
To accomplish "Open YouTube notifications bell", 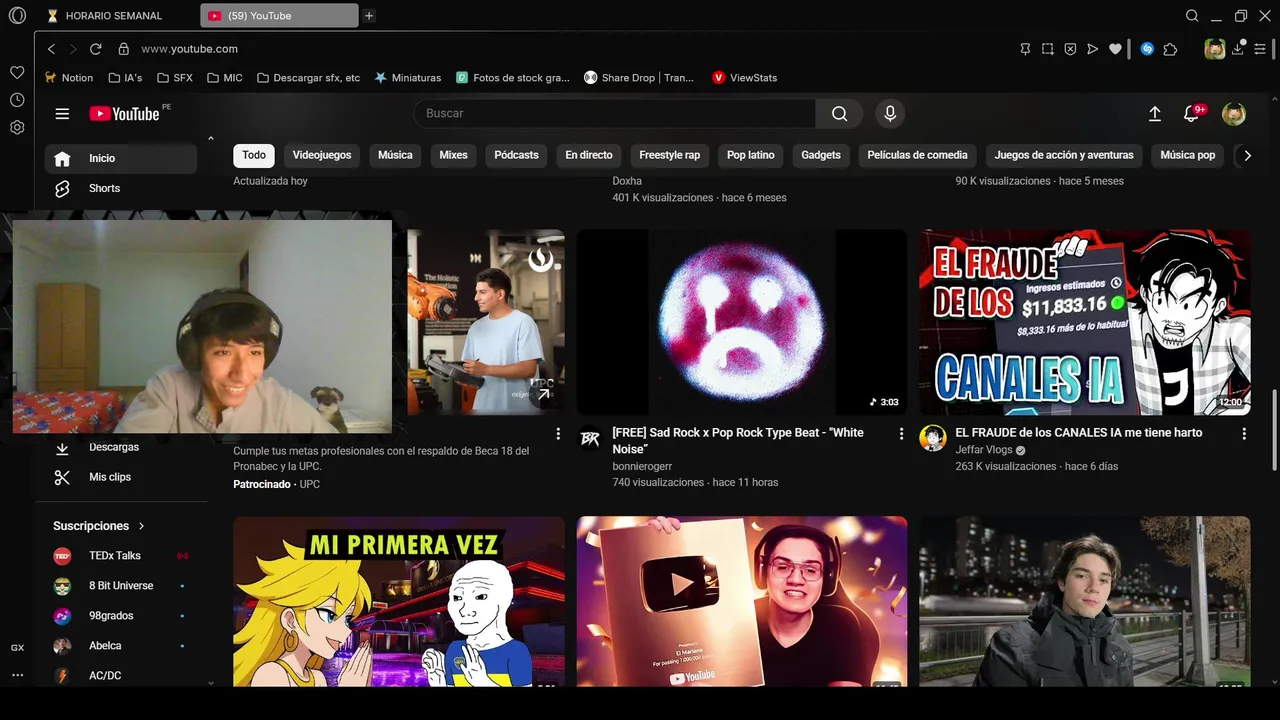I will [x=1192, y=114].
